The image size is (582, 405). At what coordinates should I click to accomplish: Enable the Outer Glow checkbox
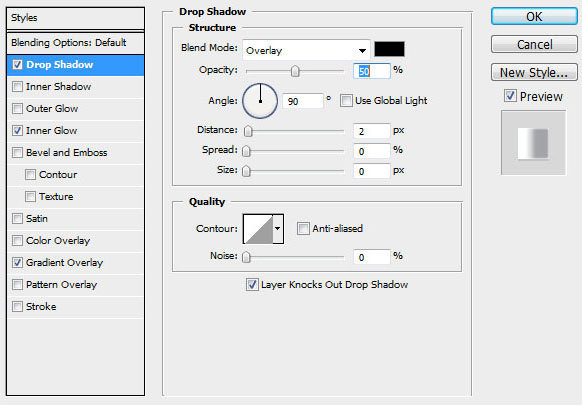(17, 108)
